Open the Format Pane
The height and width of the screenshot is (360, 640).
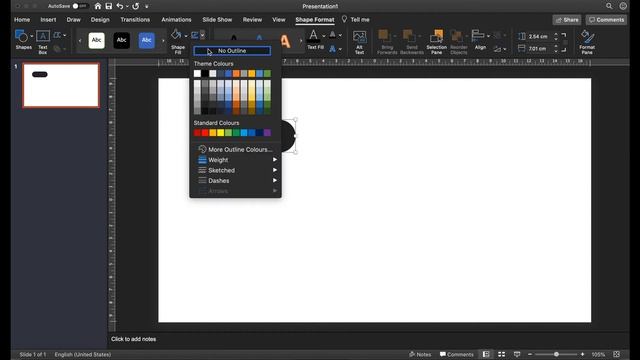point(587,42)
